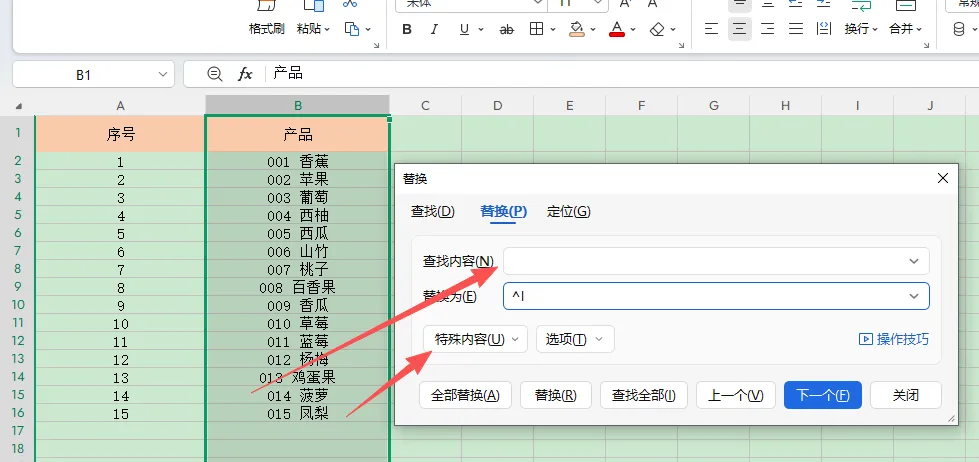
Task: Select the 替换(P) tab
Action: tap(503, 212)
